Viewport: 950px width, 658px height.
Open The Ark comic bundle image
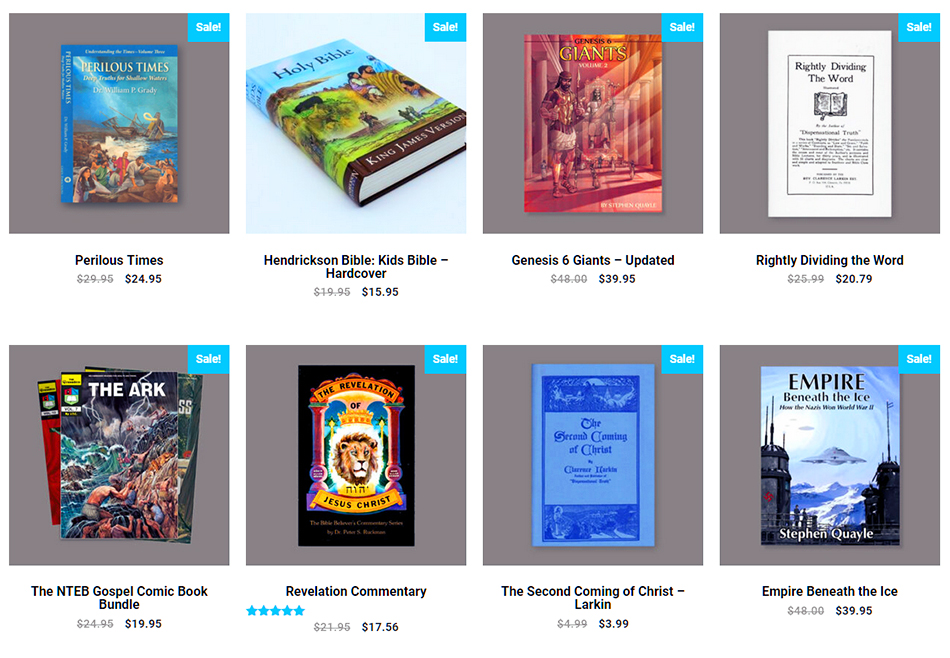(x=119, y=455)
